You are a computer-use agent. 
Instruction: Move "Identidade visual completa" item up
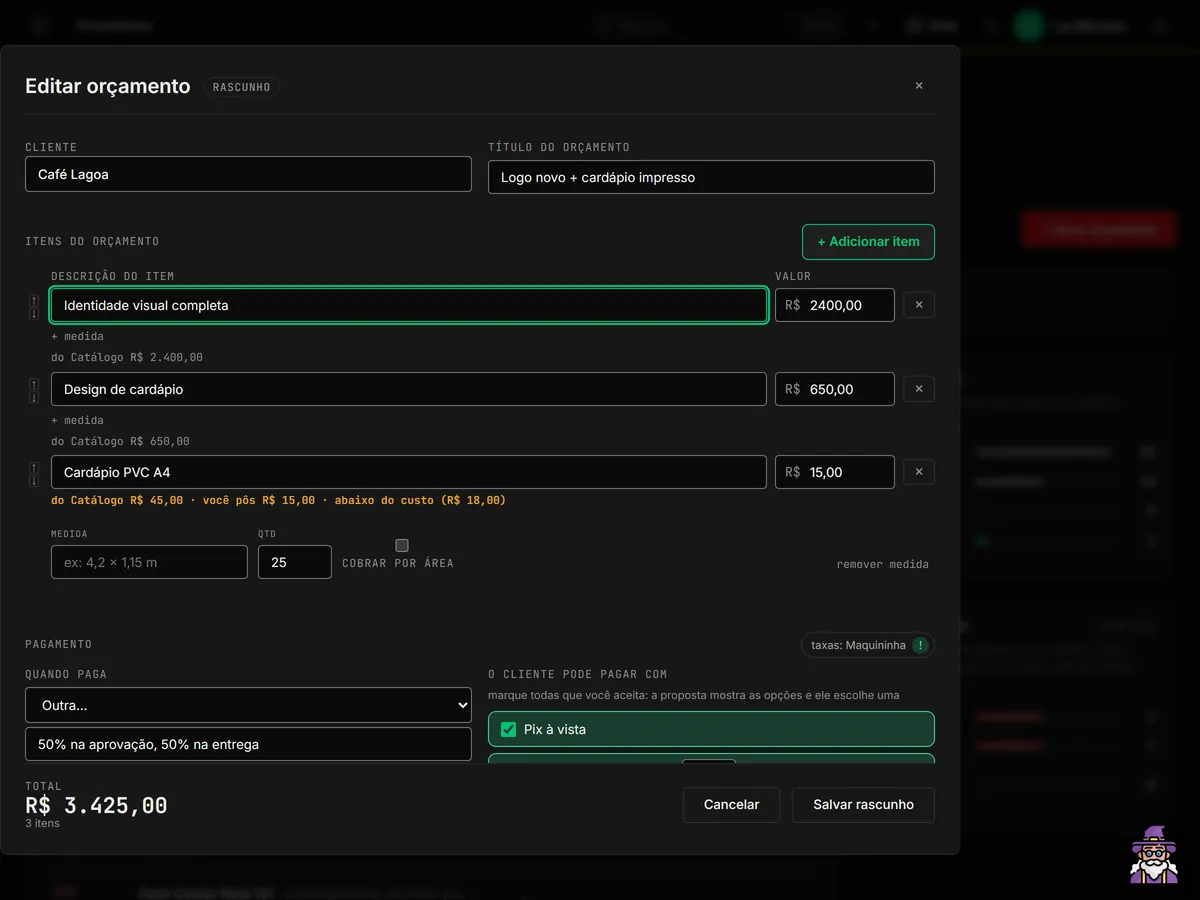(x=34, y=300)
